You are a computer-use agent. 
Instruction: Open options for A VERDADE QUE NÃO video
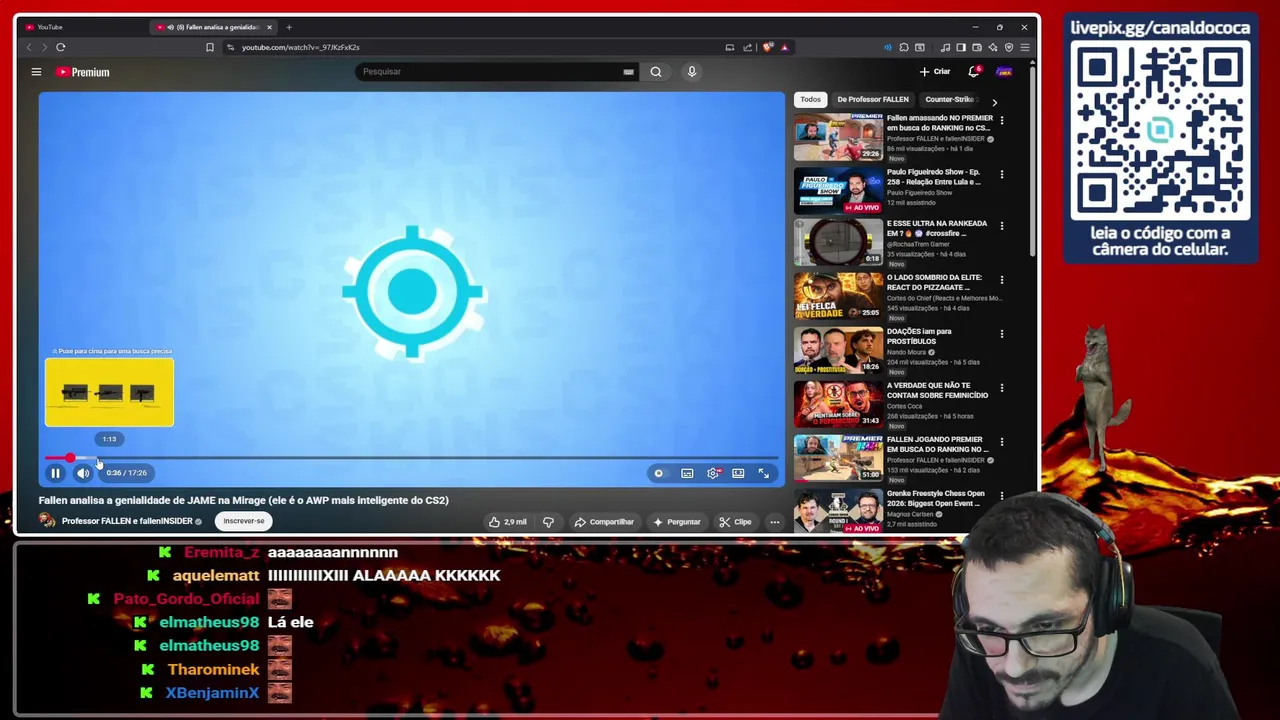[1002, 388]
